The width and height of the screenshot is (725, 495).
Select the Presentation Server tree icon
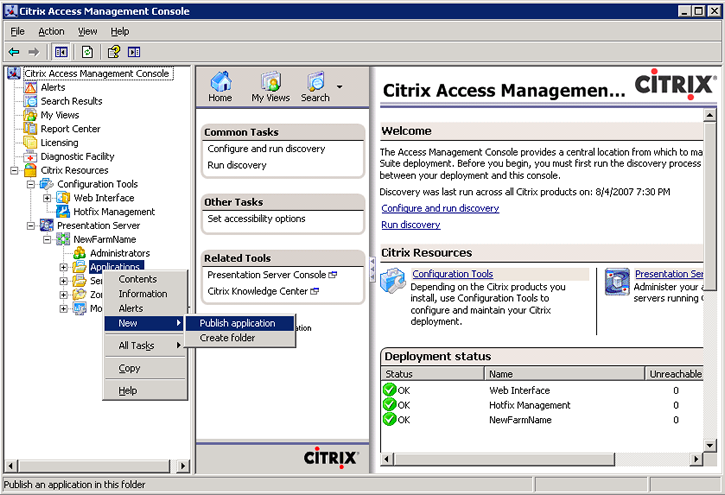[x=47, y=226]
